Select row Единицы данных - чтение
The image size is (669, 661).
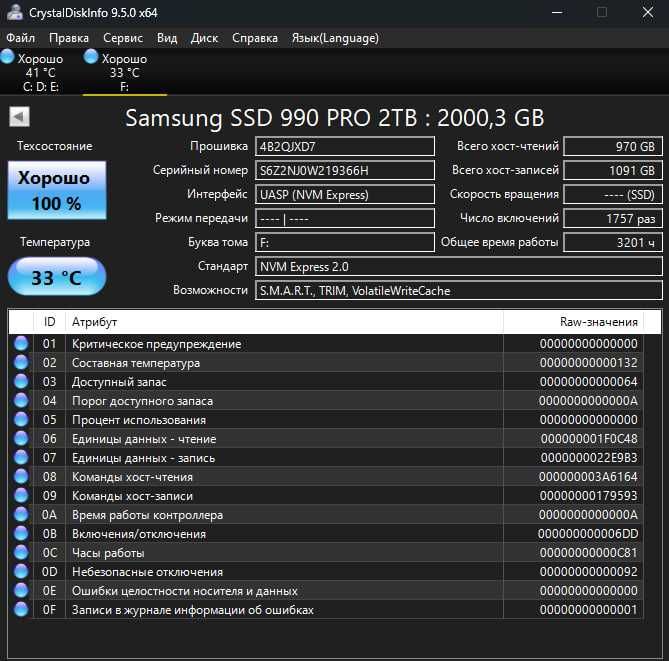coord(326,439)
